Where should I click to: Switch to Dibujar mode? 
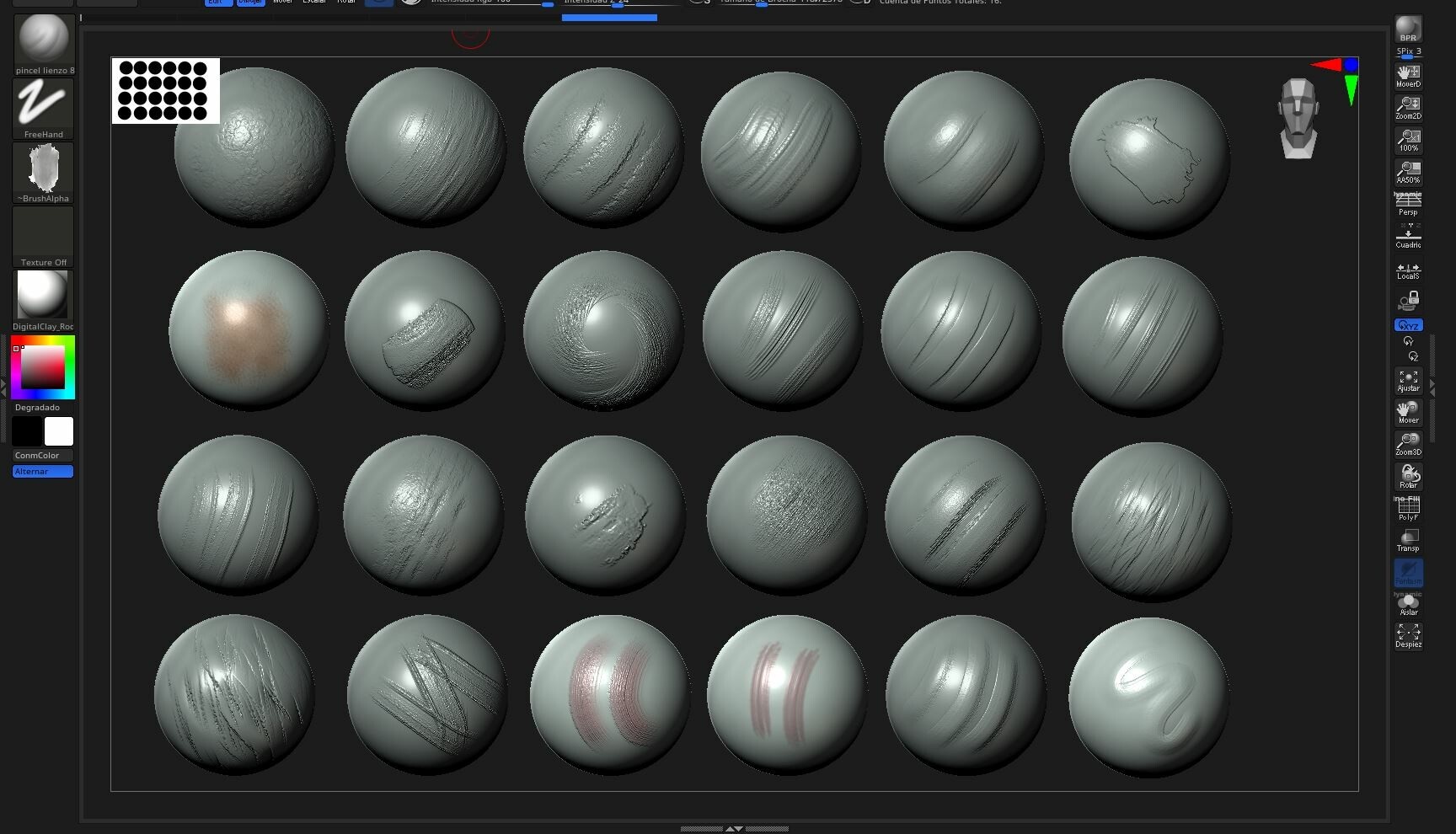click(249, 3)
